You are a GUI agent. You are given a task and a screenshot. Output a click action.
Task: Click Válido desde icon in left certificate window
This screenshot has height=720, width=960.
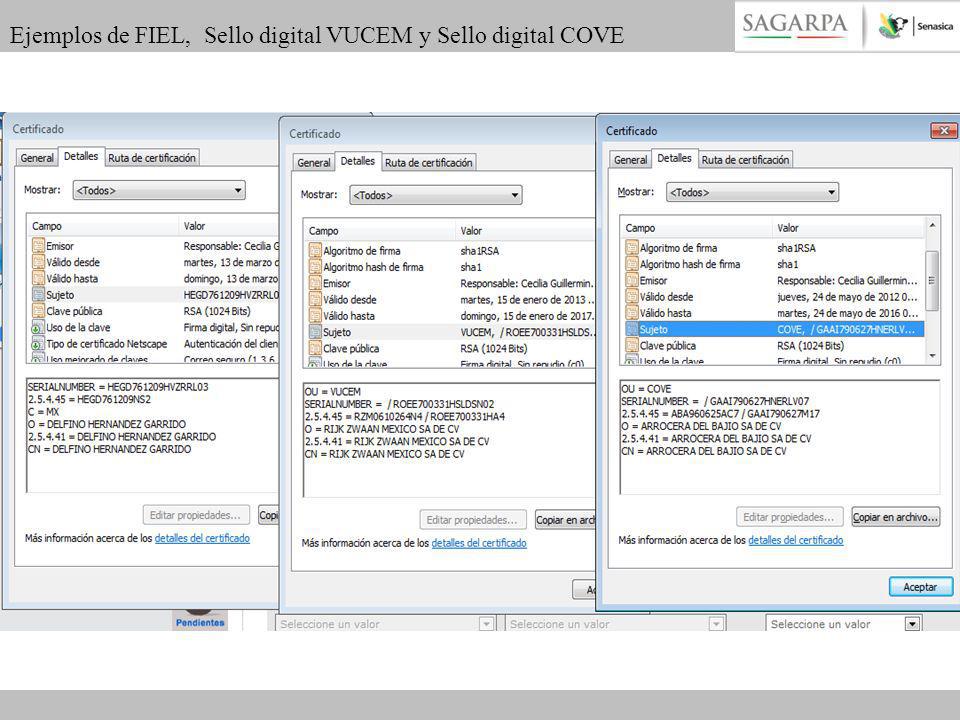[x=39, y=262]
